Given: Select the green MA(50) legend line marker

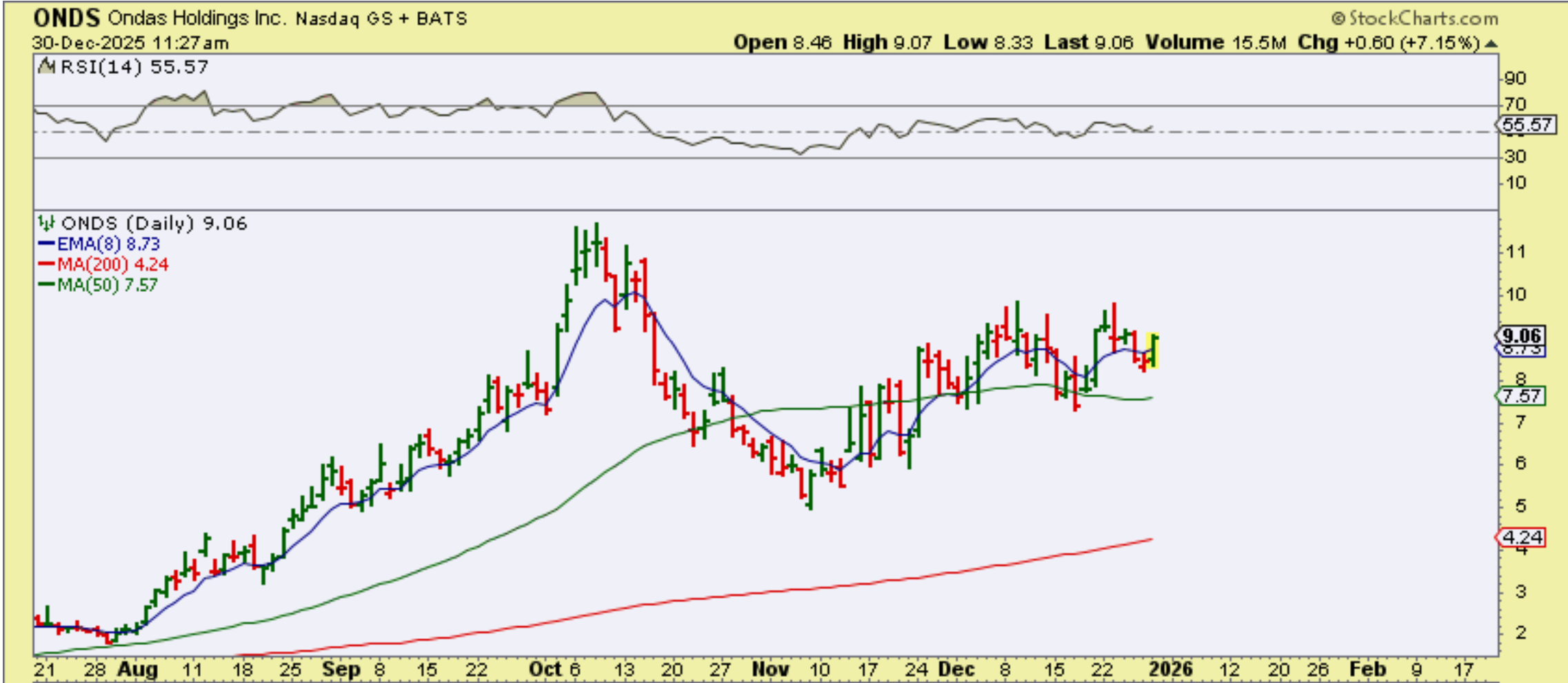Looking at the screenshot, I should click(x=46, y=284).
